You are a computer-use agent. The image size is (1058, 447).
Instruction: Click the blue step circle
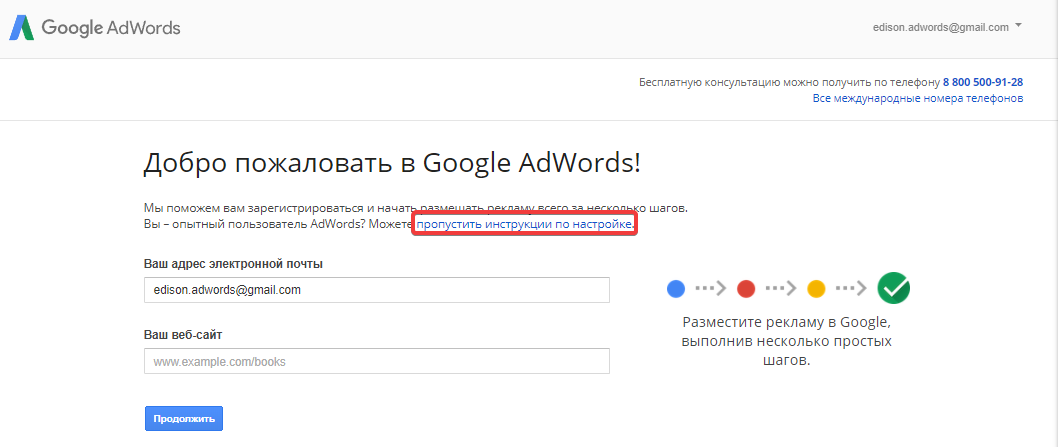pyautogui.click(x=675, y=289)
